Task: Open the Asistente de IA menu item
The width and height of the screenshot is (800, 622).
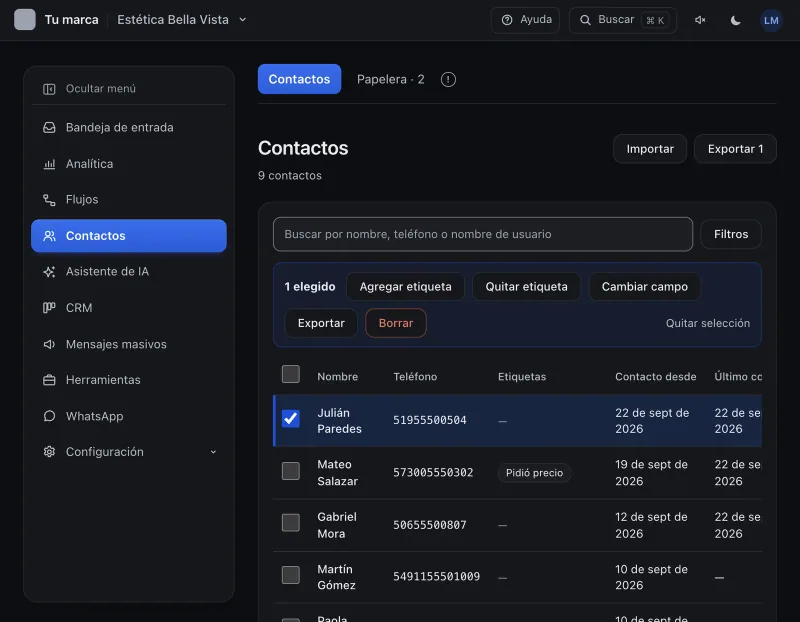Action: [x=129, y=272]
